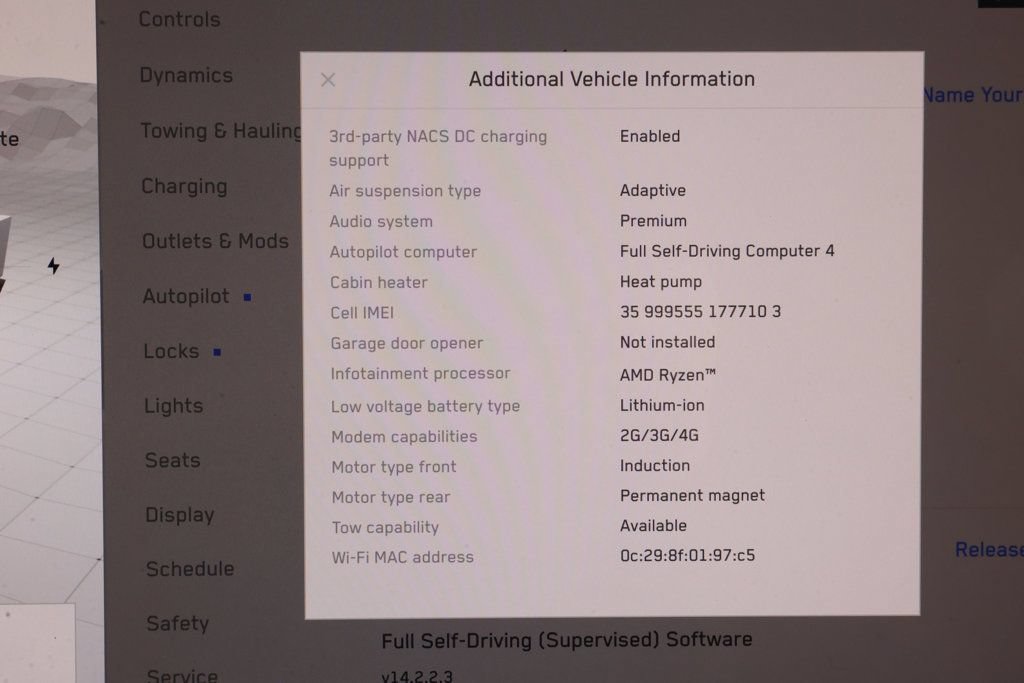The image size is (1024, 683).
Task: Open the Locks settings menu
Action: pyautogui.click(x=171, y=351)
